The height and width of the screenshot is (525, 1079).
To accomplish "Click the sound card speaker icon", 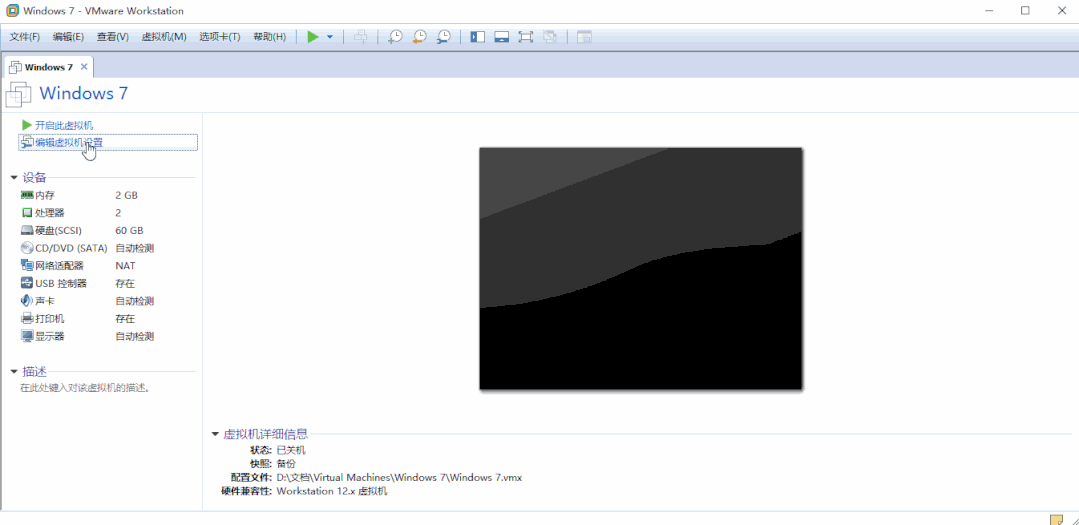I will 28,301.
